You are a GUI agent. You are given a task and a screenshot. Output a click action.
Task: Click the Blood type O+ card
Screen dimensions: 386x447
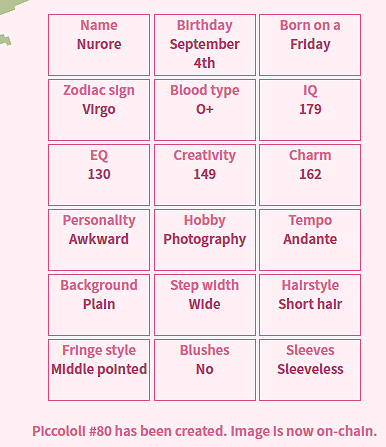205,110
